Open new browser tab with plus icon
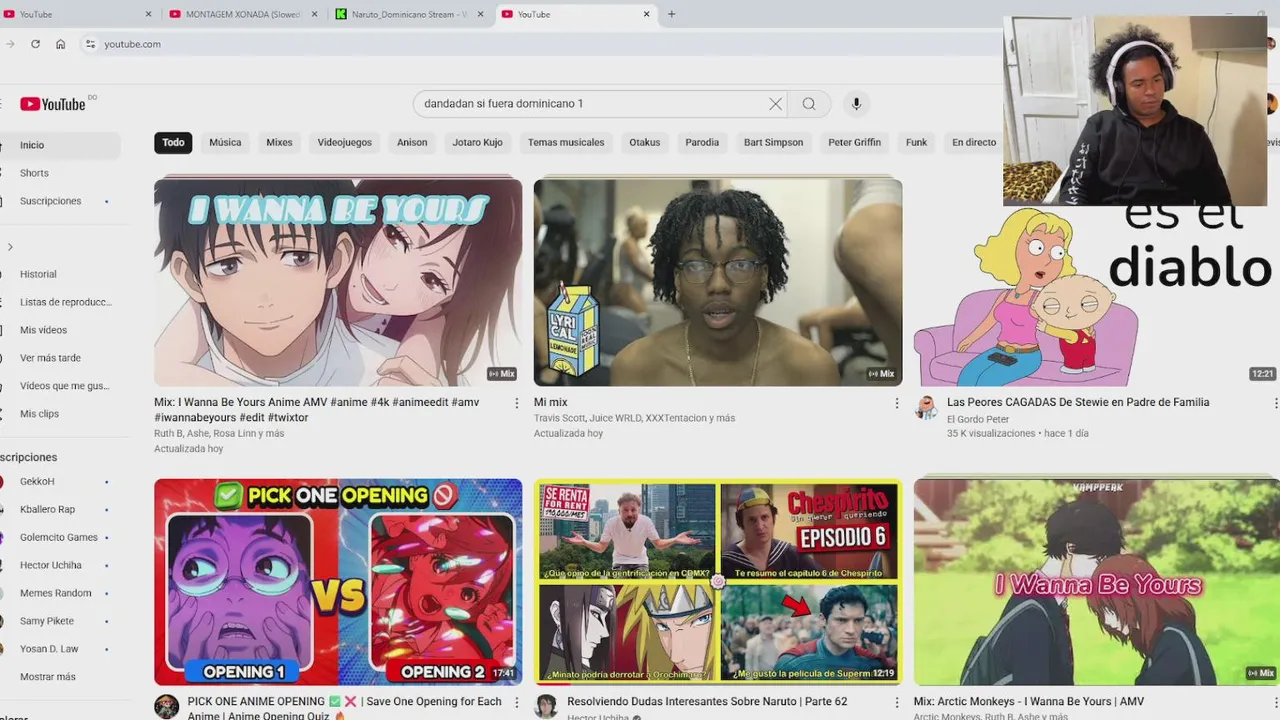The width and height of the screenshot is (1280, 720). pos(671,14)
